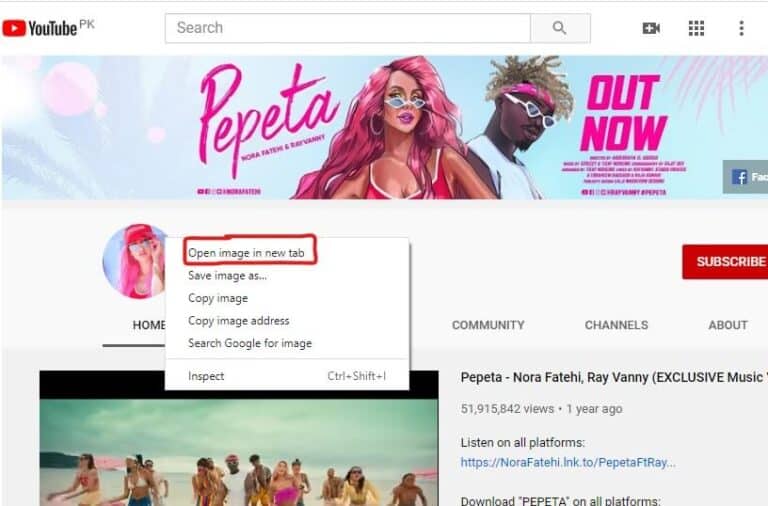Open the NoraFatehi.lnk.to description link
Screen dimensions: 768x506
click(x=568, y=462)
